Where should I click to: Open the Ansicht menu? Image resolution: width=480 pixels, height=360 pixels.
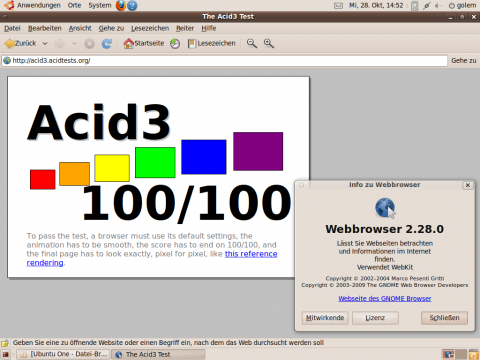(x=80, y=28)
